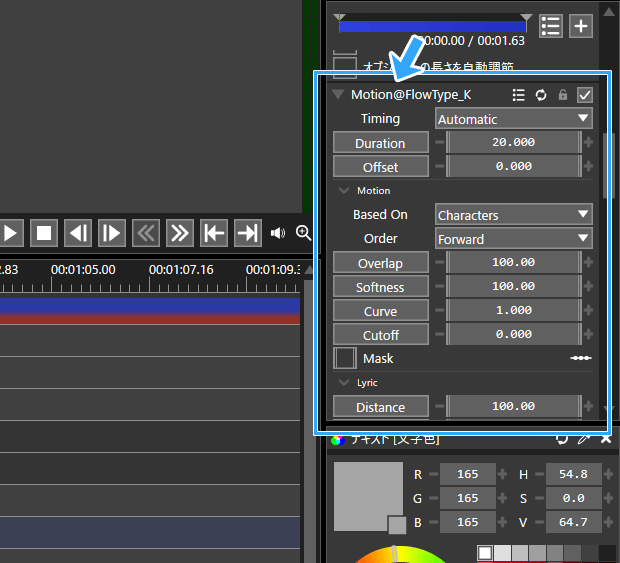The image size is (620, 563).
Task: Step back one frame
Action: point(78,233)
